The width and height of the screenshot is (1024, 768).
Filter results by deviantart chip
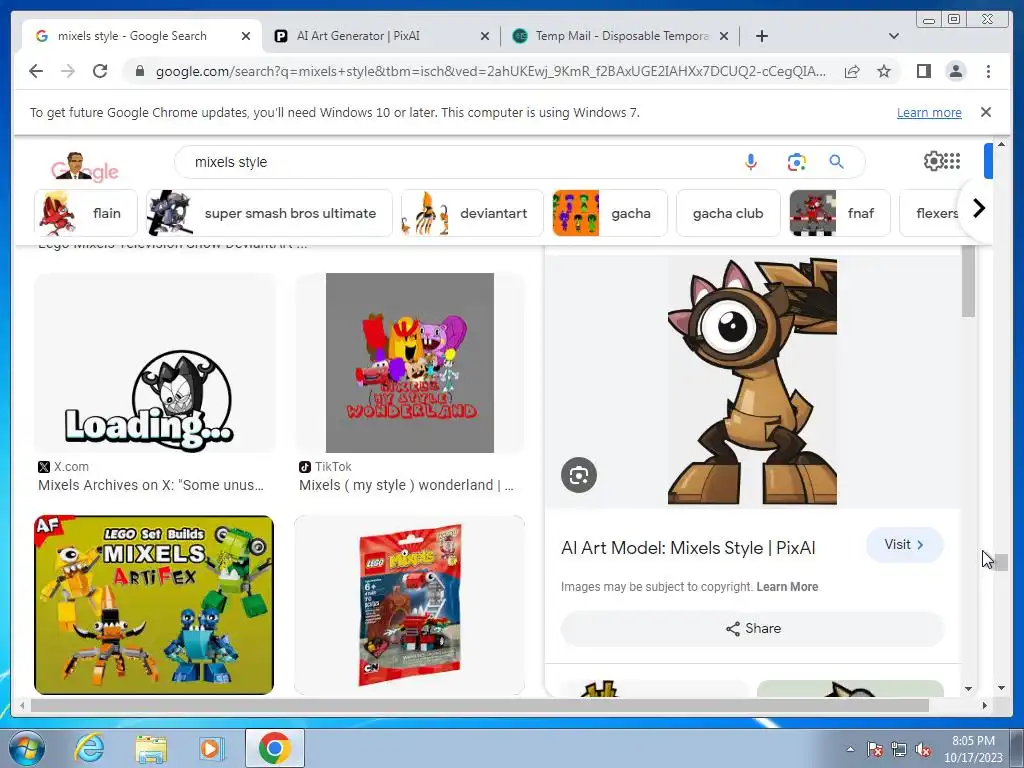[472, 213]
